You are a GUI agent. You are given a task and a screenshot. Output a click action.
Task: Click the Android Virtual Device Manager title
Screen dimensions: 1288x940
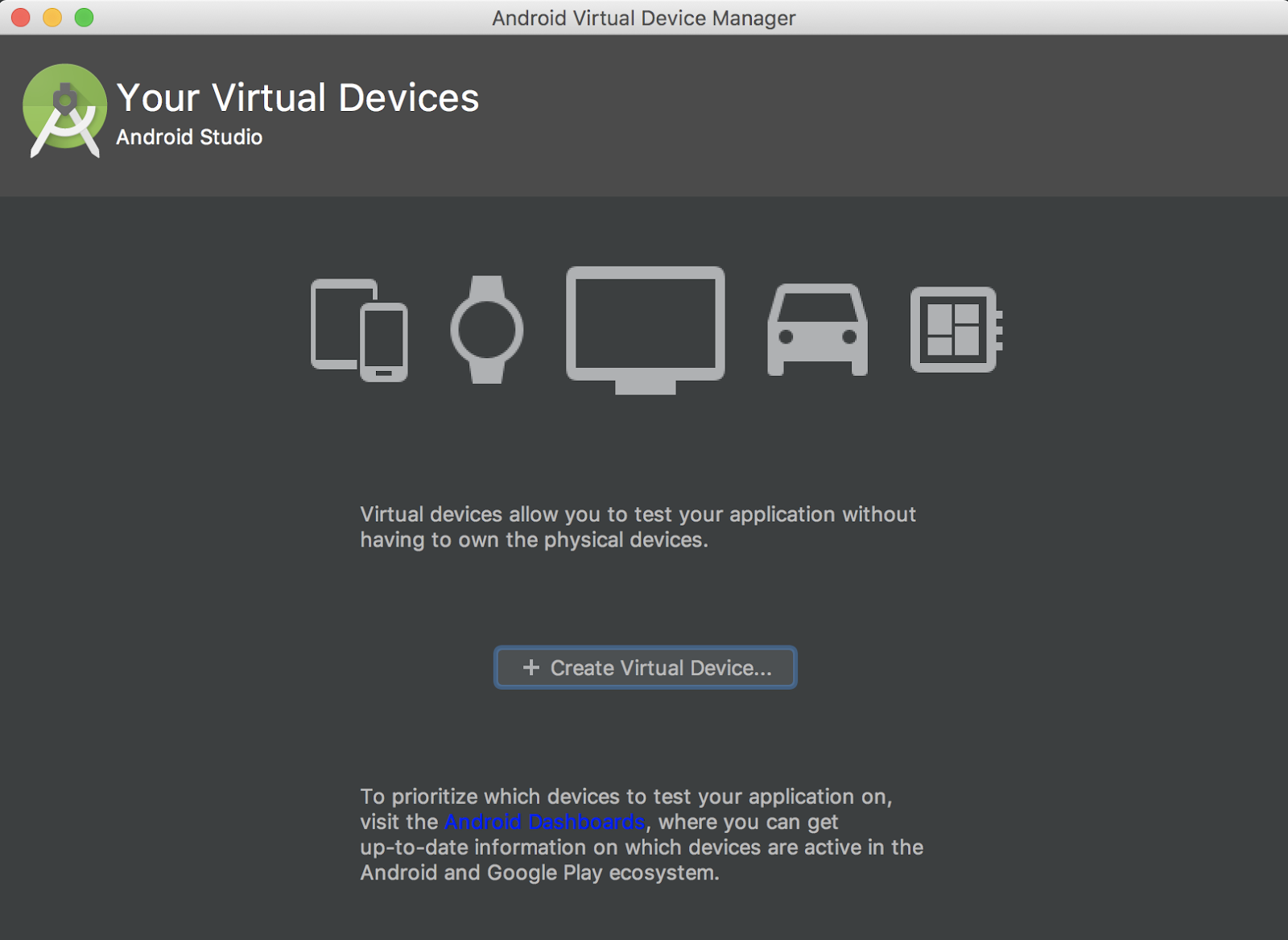click(x=643, y=18)
